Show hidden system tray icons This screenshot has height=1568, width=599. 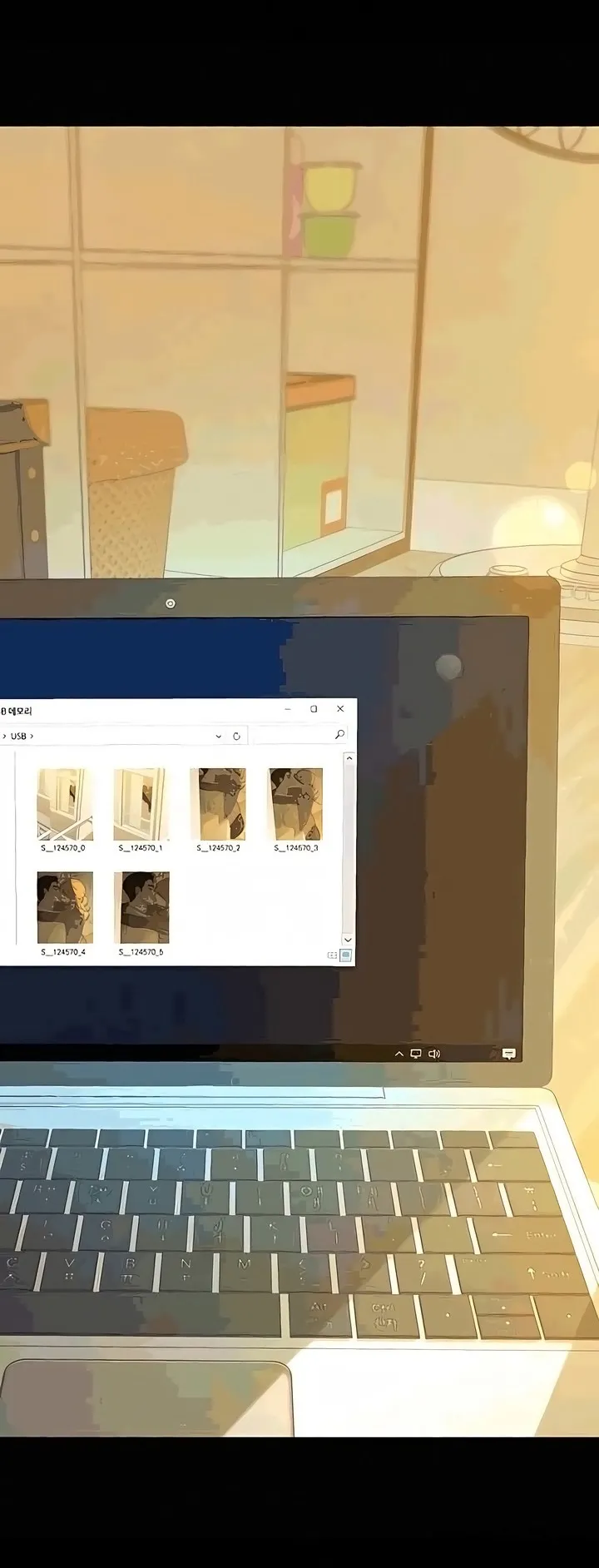399,1054
